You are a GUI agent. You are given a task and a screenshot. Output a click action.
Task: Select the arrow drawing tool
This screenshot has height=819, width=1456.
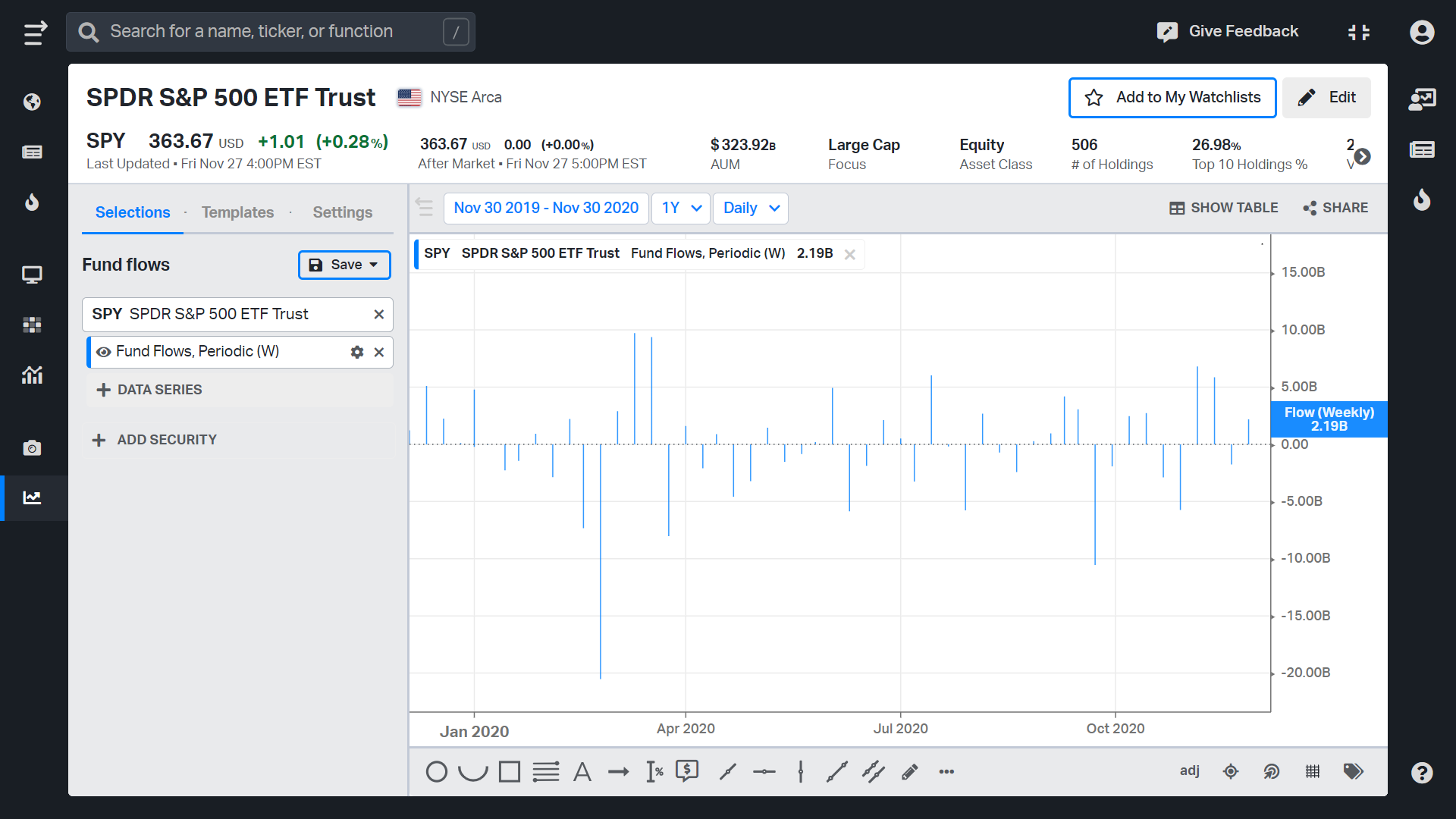(618, 772)
